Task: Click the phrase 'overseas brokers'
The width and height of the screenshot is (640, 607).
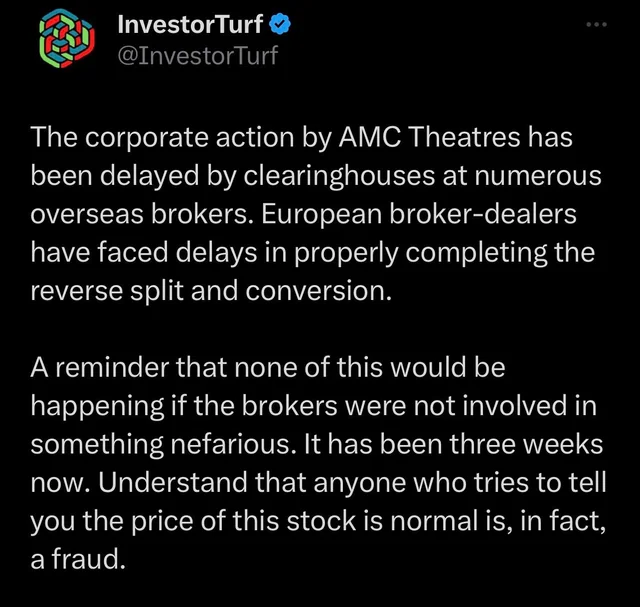Action: pyautogui.click(x=142, y=214)
